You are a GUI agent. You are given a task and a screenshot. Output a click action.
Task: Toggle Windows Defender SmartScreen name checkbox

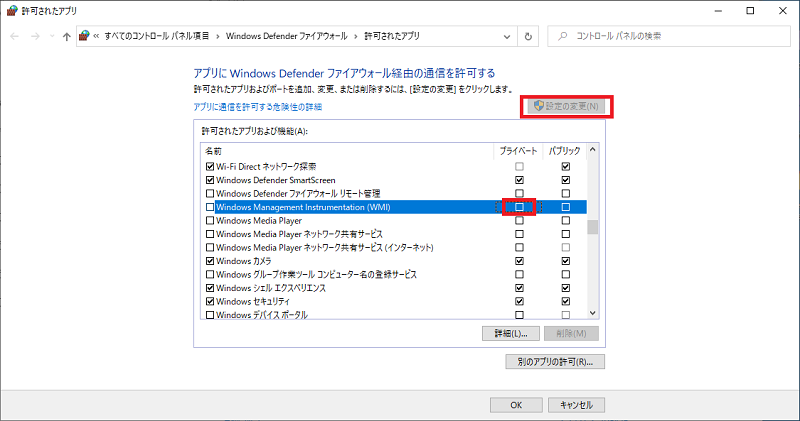coord(210,180)
